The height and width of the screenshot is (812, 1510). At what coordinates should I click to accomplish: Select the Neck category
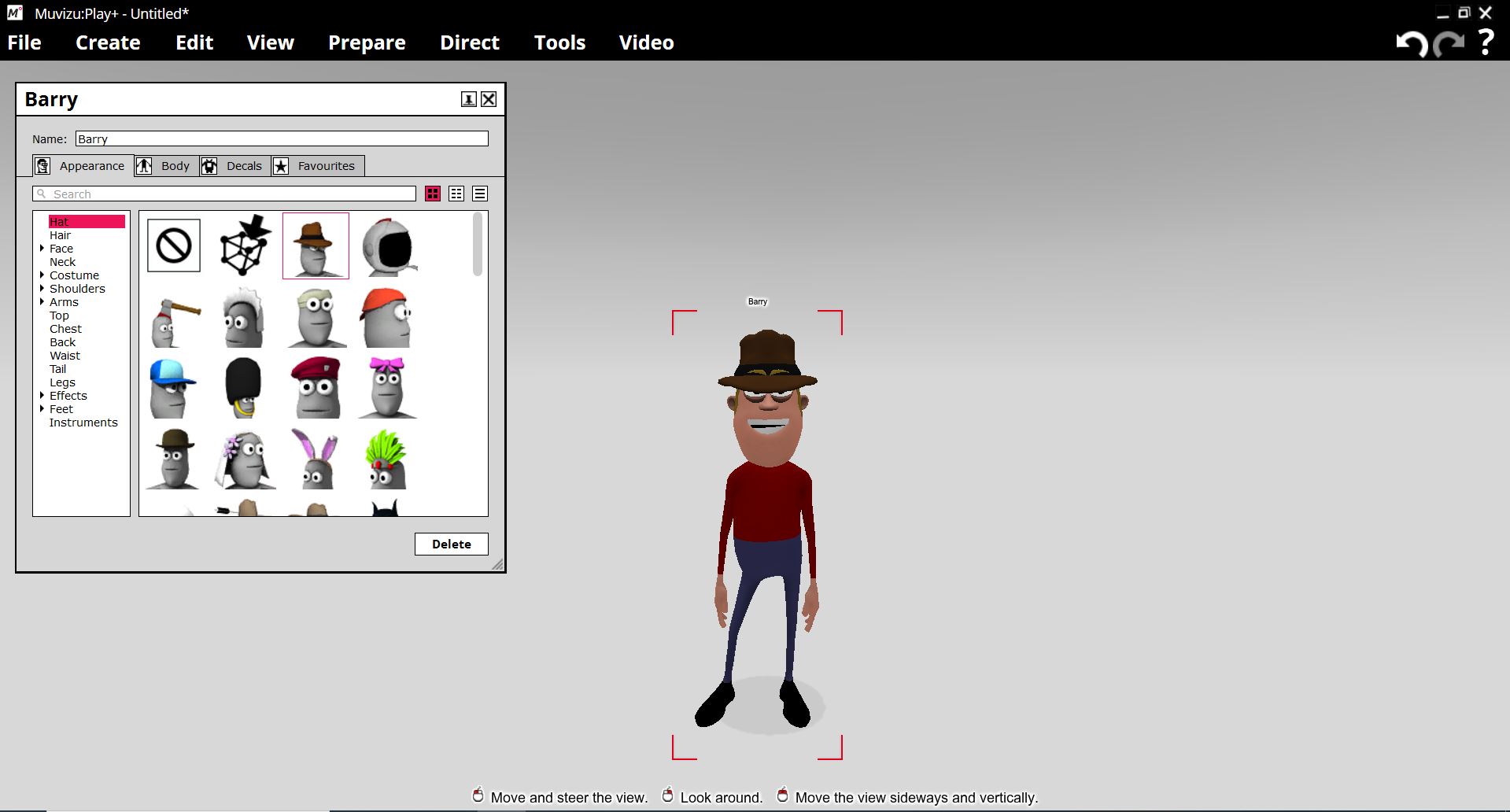pyautogui.click(x=62, y=262)
